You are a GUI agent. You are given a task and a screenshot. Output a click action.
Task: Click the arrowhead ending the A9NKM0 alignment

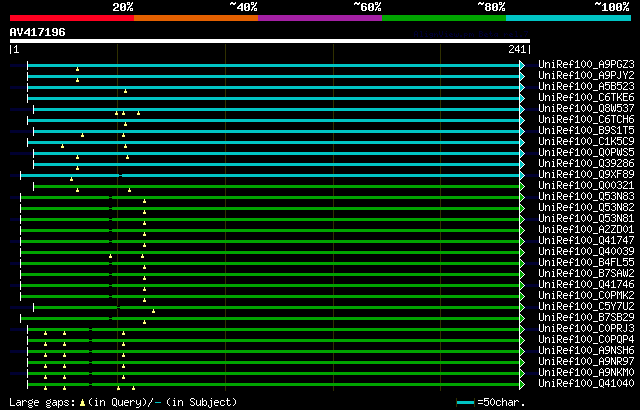tap(522, 373)
